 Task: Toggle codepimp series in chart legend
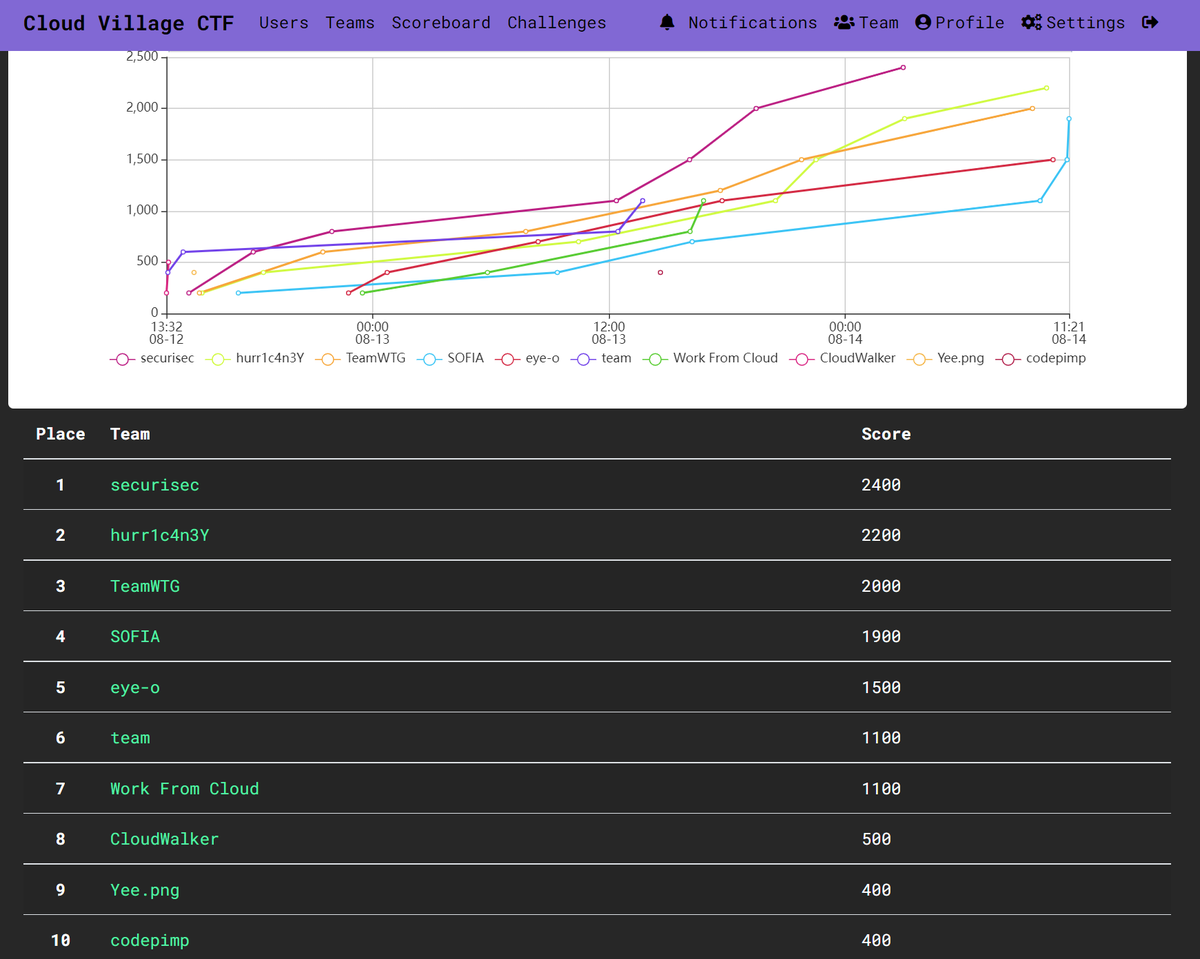tap(1041, 358)
